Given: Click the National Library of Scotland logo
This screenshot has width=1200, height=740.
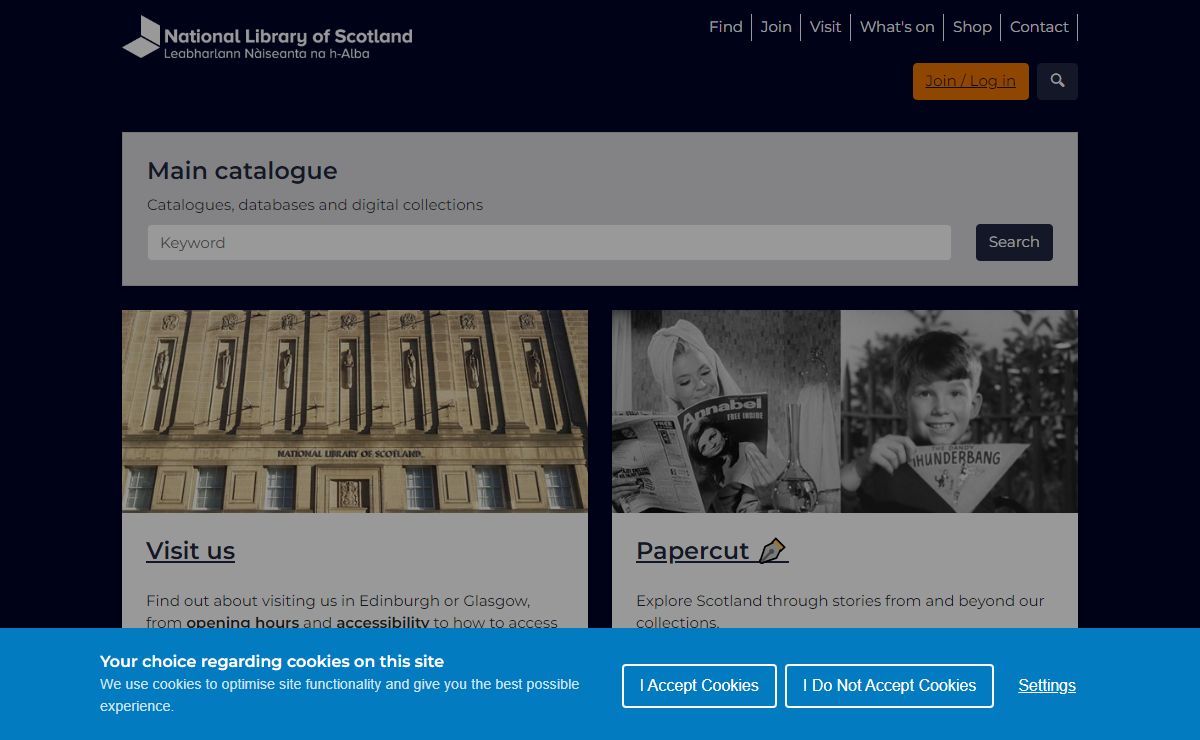Looking at the screenshot, I should (267, 37).
